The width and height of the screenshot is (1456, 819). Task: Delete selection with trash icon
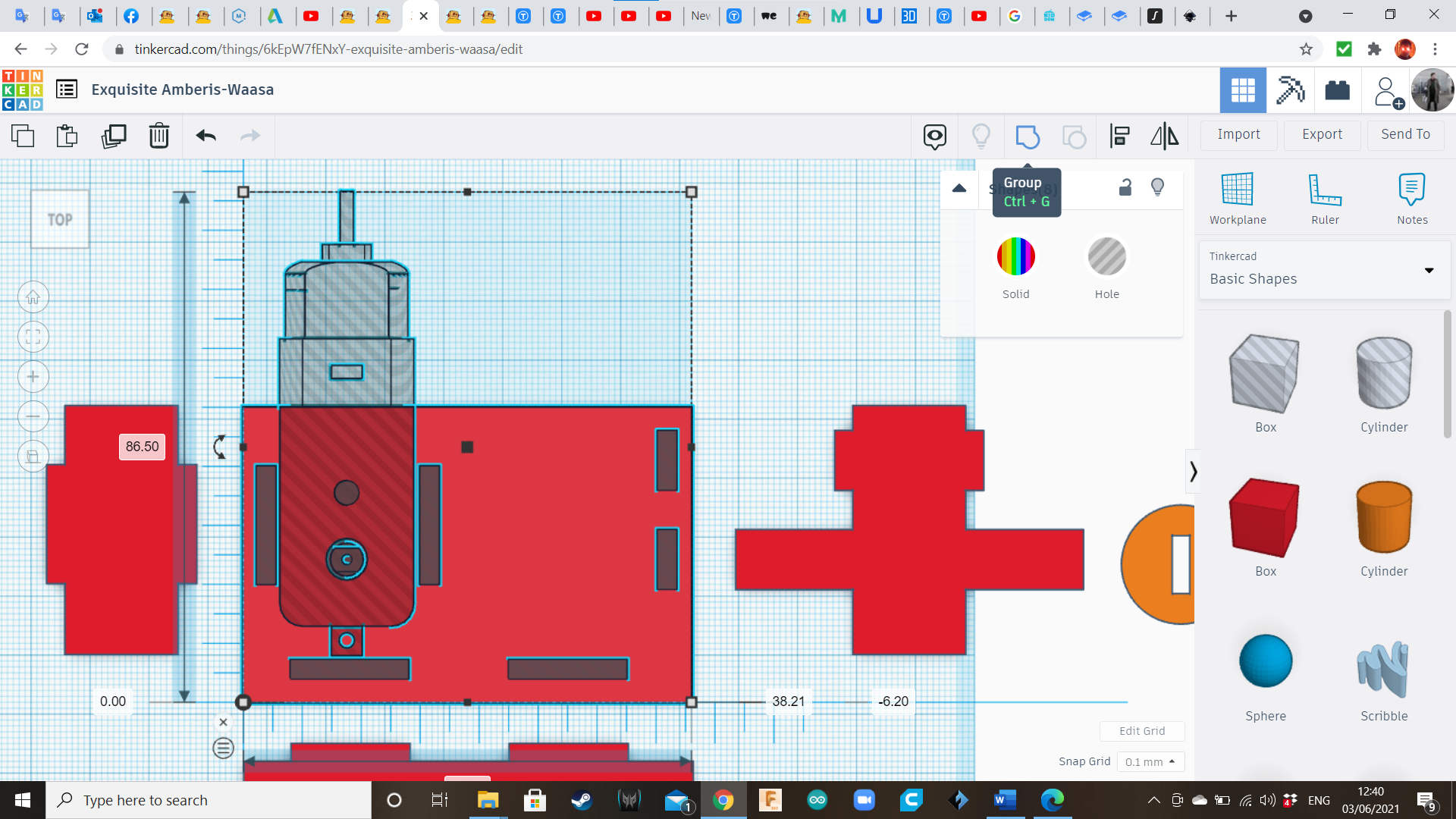pyautogui.click(x=159, y=136)
